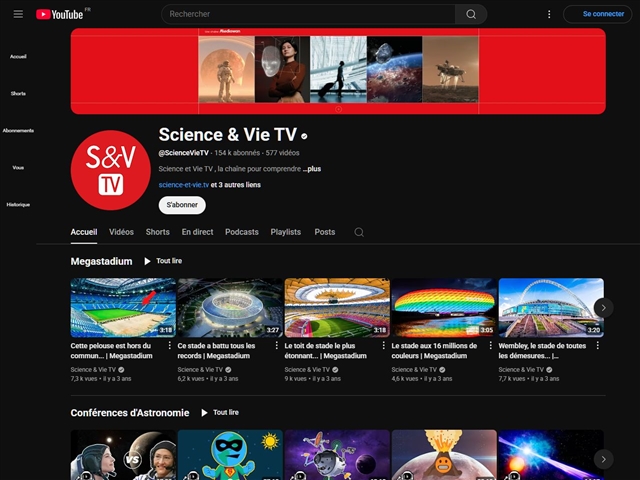This screenshot has width=640, height=480.
Task: Click play icon next to Conférences d'Astronomie Tout lire
Action: click(x=204, y=413)
